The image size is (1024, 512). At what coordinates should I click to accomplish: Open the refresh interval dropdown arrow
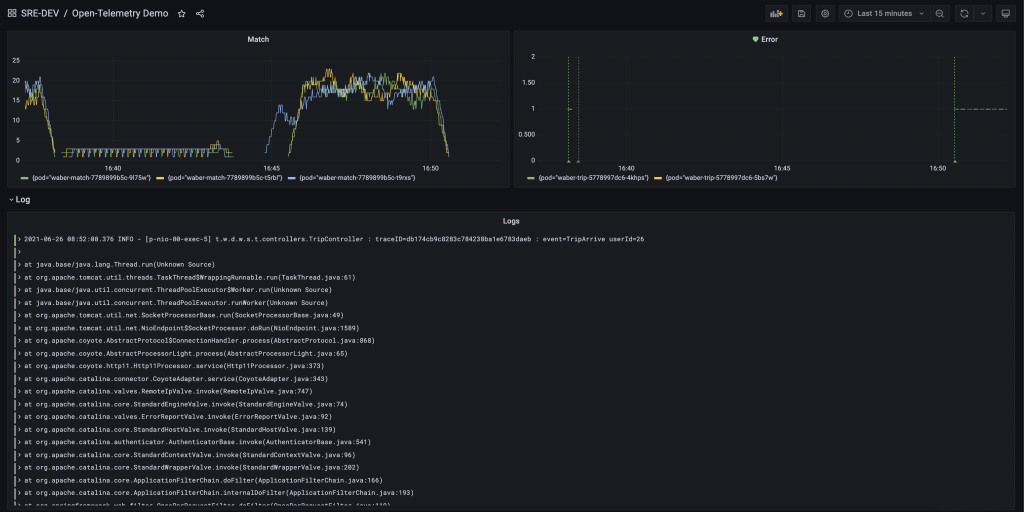click(x=983, y=13)
